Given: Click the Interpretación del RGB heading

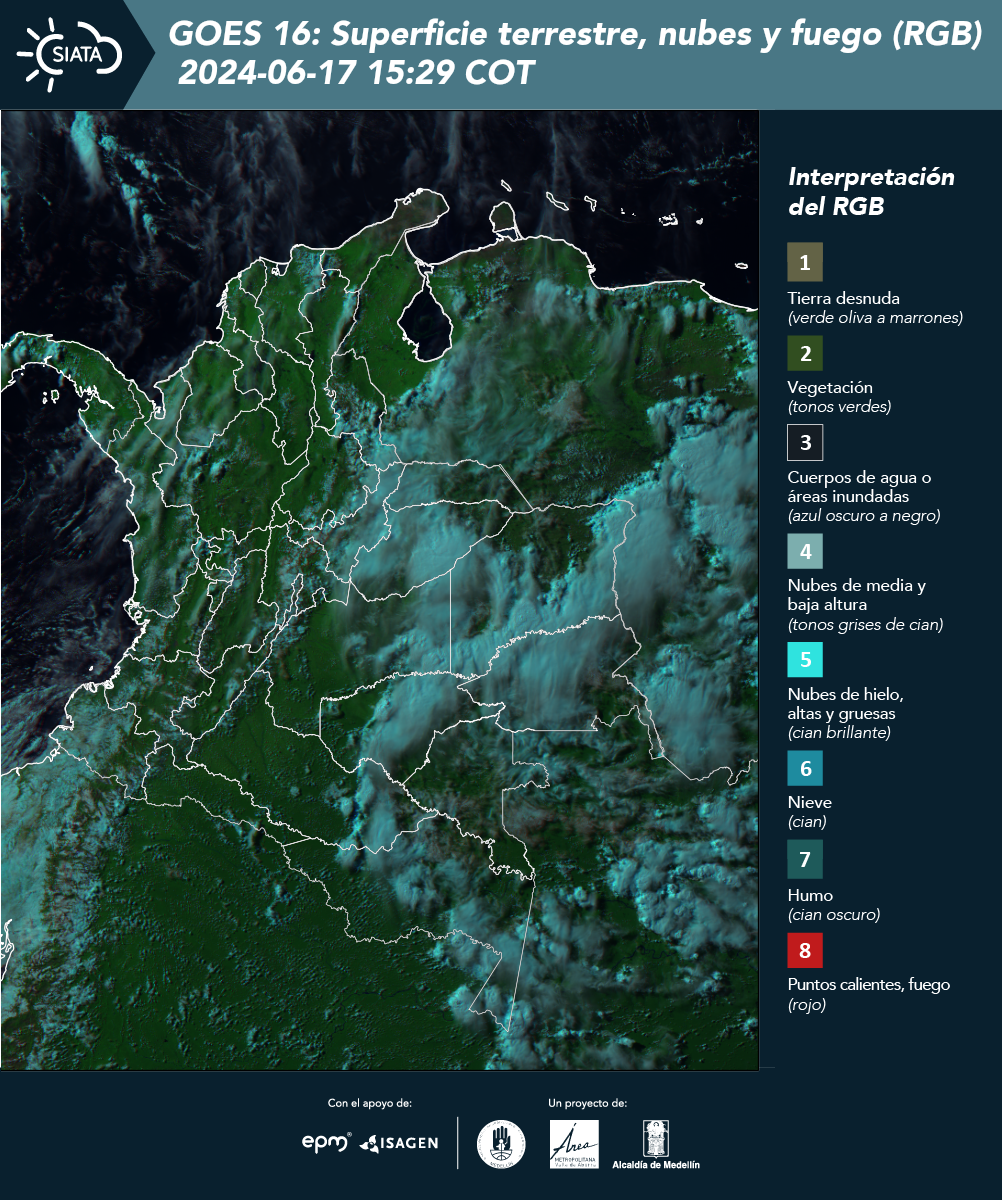Looking at the screenshot, I should coord(871,191).
